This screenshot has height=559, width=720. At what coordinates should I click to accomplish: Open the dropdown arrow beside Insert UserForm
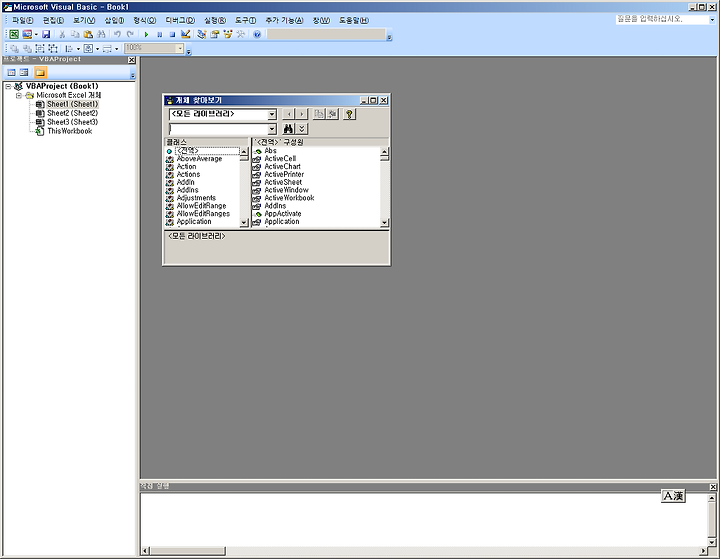pos(36,34)
